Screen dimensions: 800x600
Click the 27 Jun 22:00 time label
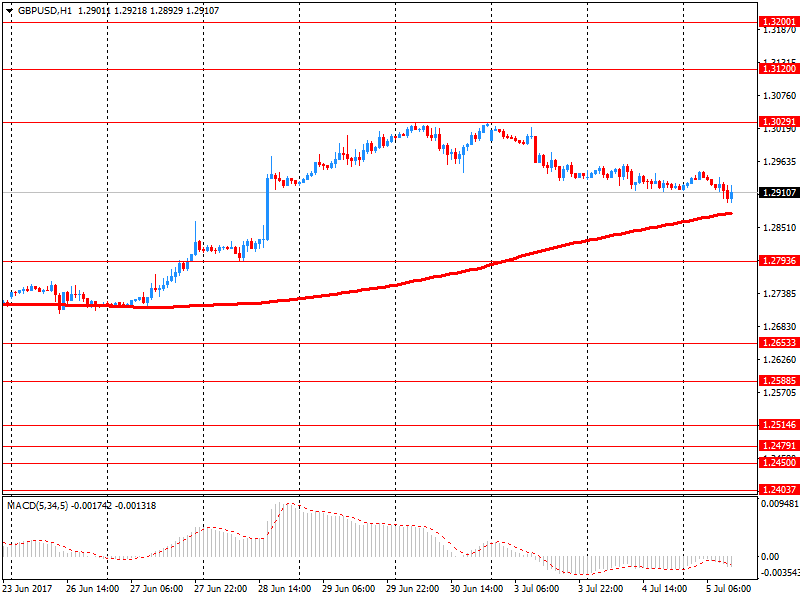220,588
